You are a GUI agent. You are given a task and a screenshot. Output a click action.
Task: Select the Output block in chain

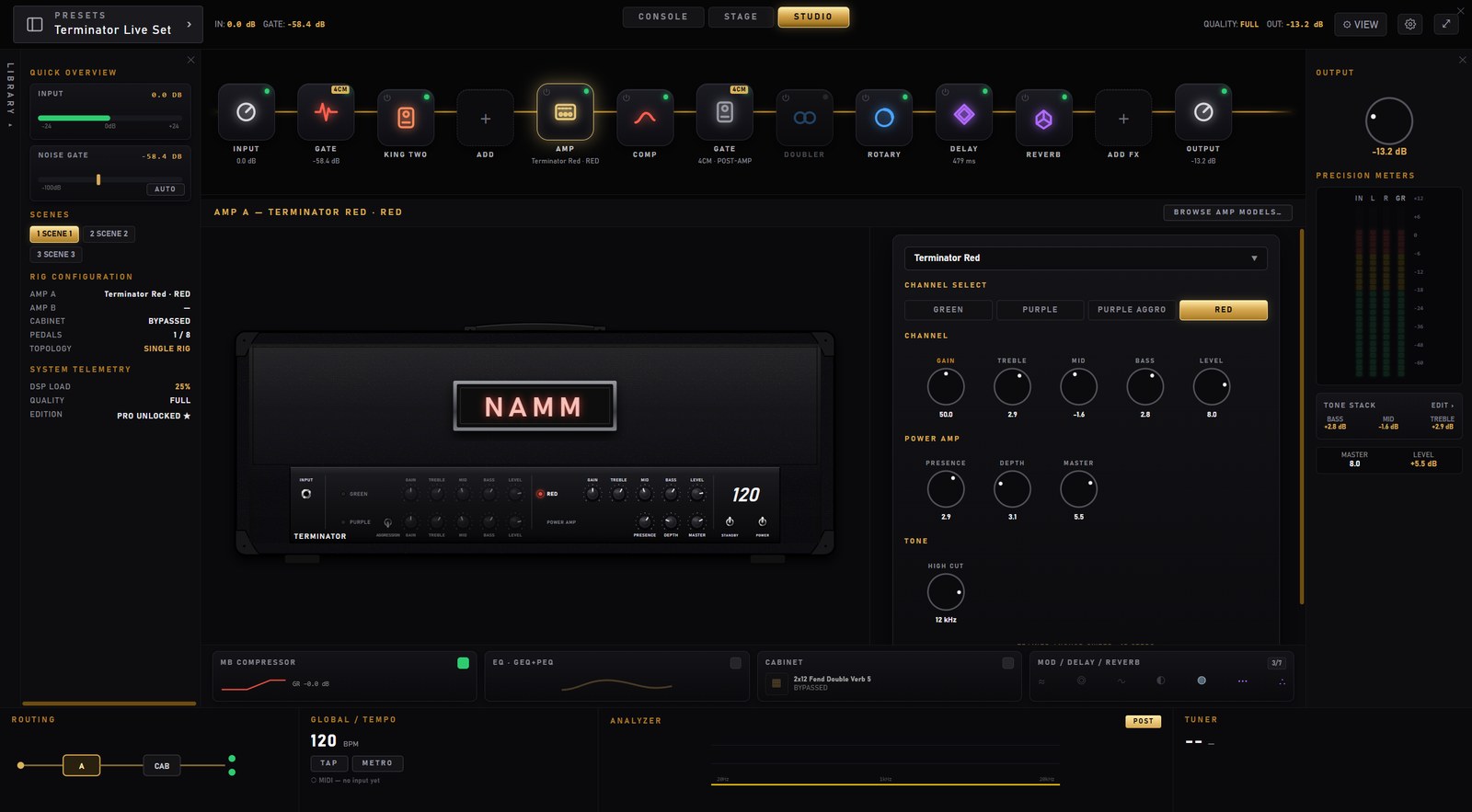pyautogui.click(x=1203, y=113)
